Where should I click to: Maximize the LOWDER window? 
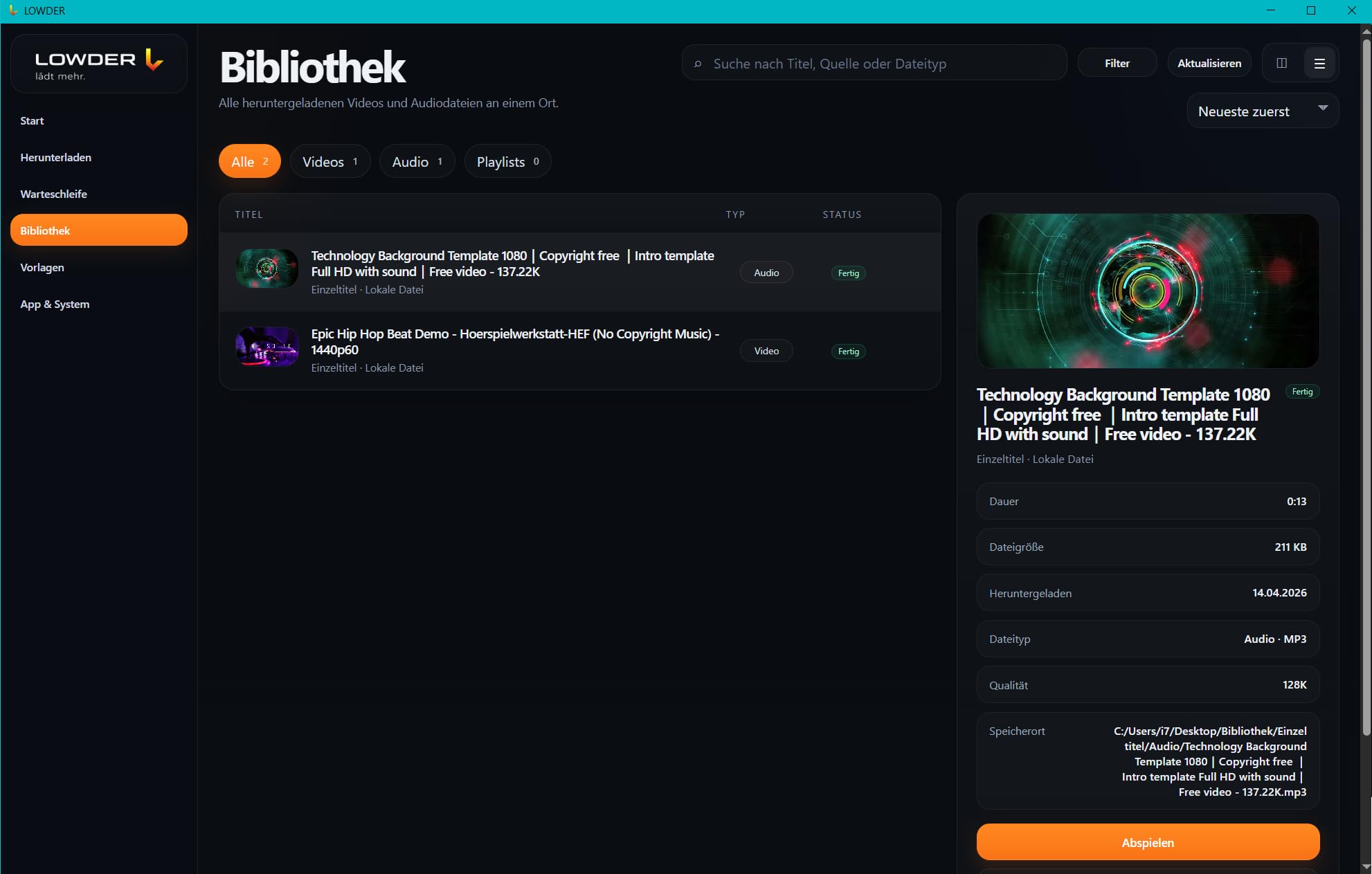point(1310,10)
